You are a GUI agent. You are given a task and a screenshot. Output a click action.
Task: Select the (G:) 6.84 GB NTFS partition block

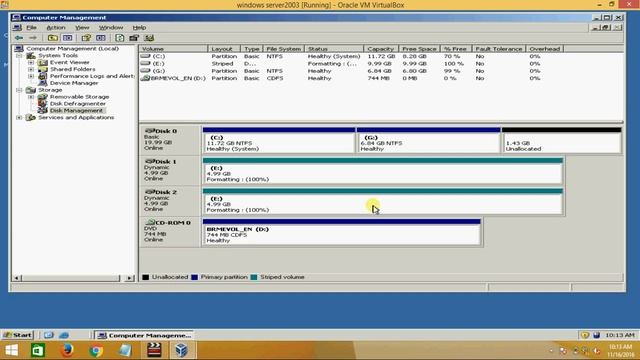428,140
